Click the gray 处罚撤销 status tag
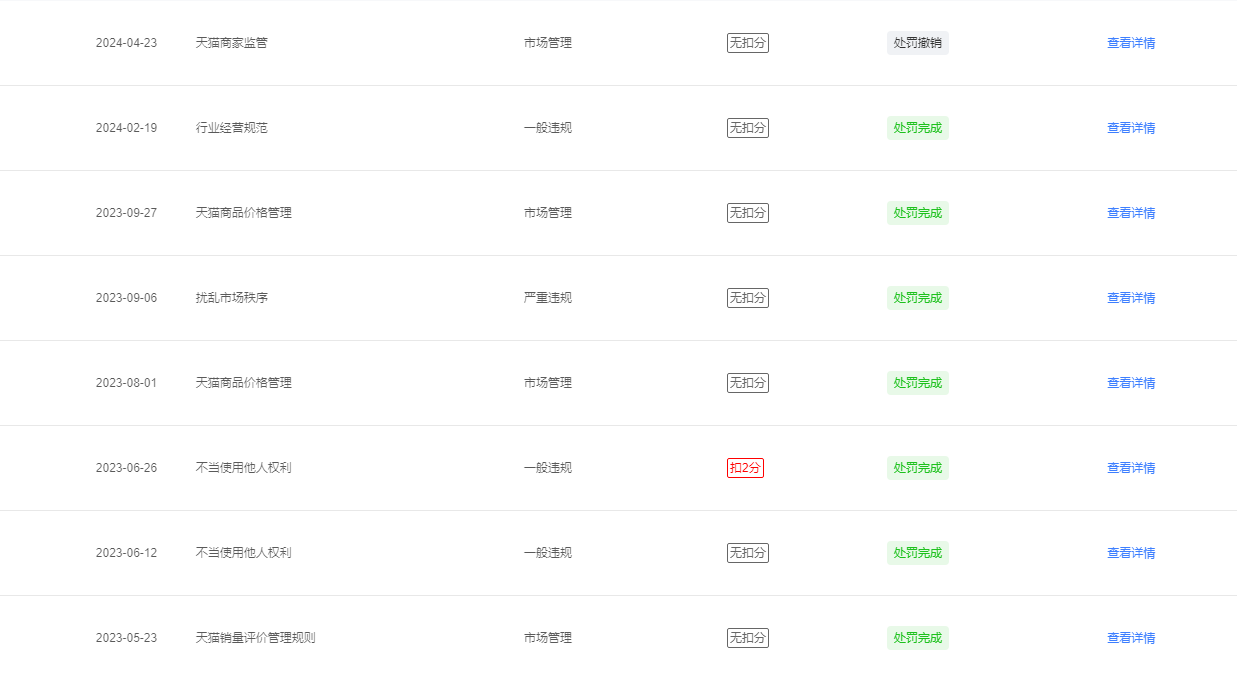The image size is (1237, 680). click(917, 43)
